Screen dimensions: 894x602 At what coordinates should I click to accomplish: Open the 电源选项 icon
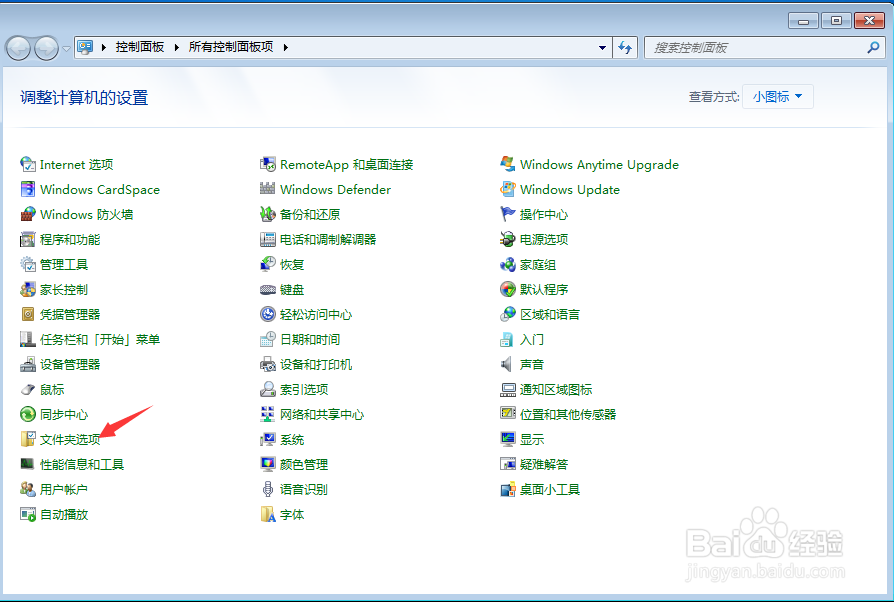point(507,239)
